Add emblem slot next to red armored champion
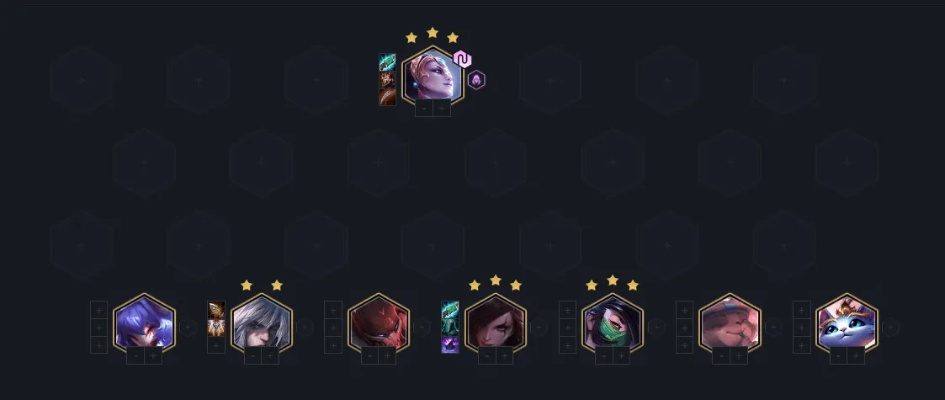This screenshot has height=400, width=945. 422,328
